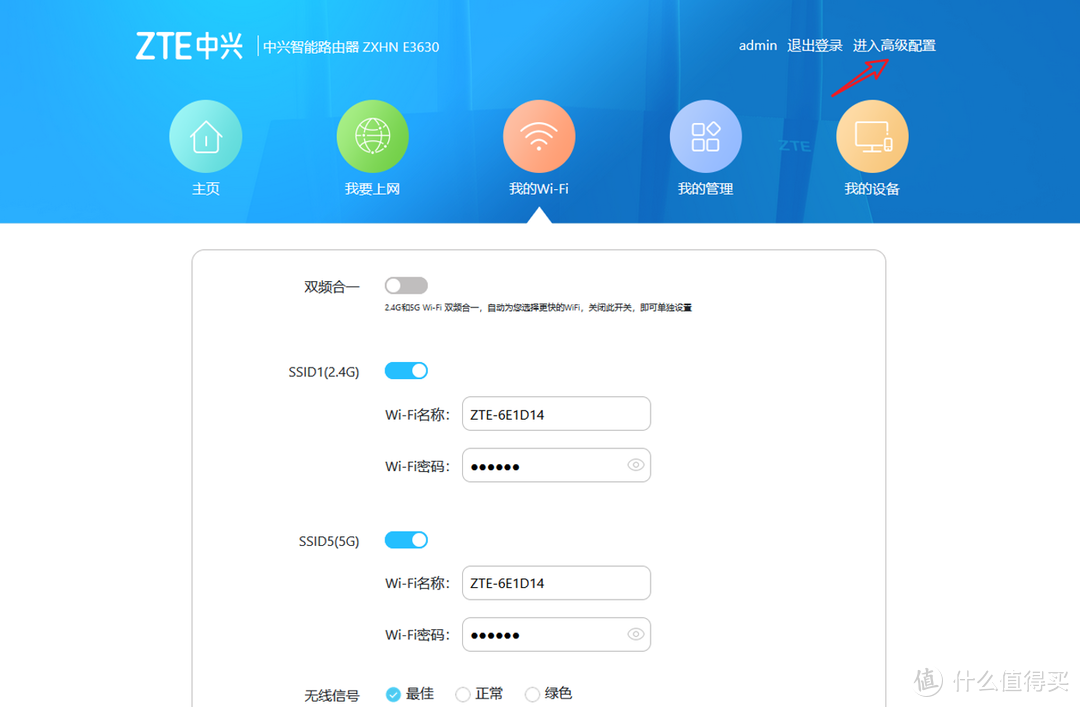Select the 我的设备 devices icon
Screen dimensions: 1080x707
point(871,135)
